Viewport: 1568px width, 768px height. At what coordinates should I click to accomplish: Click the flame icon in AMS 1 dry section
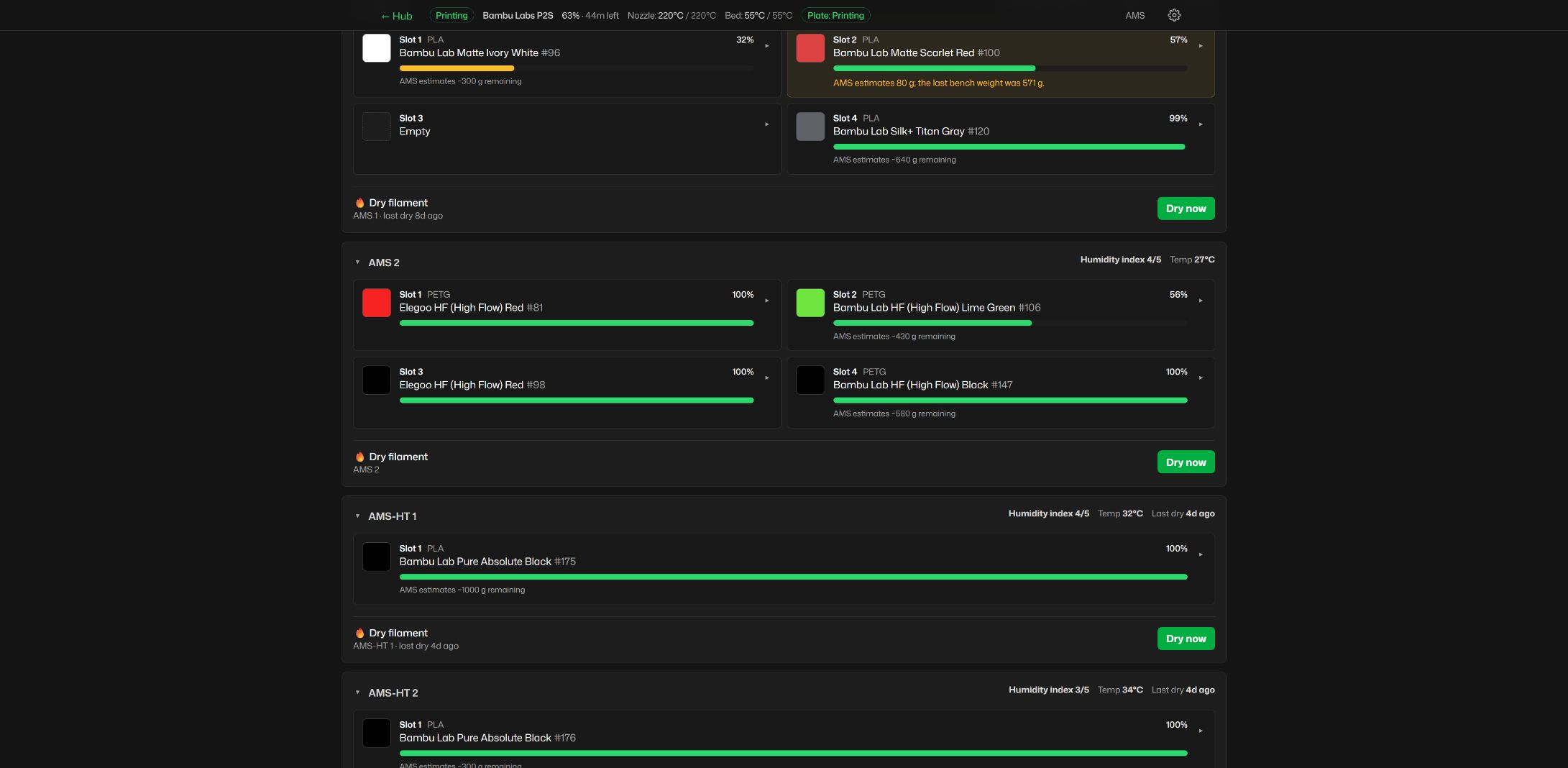click(359, 203)
